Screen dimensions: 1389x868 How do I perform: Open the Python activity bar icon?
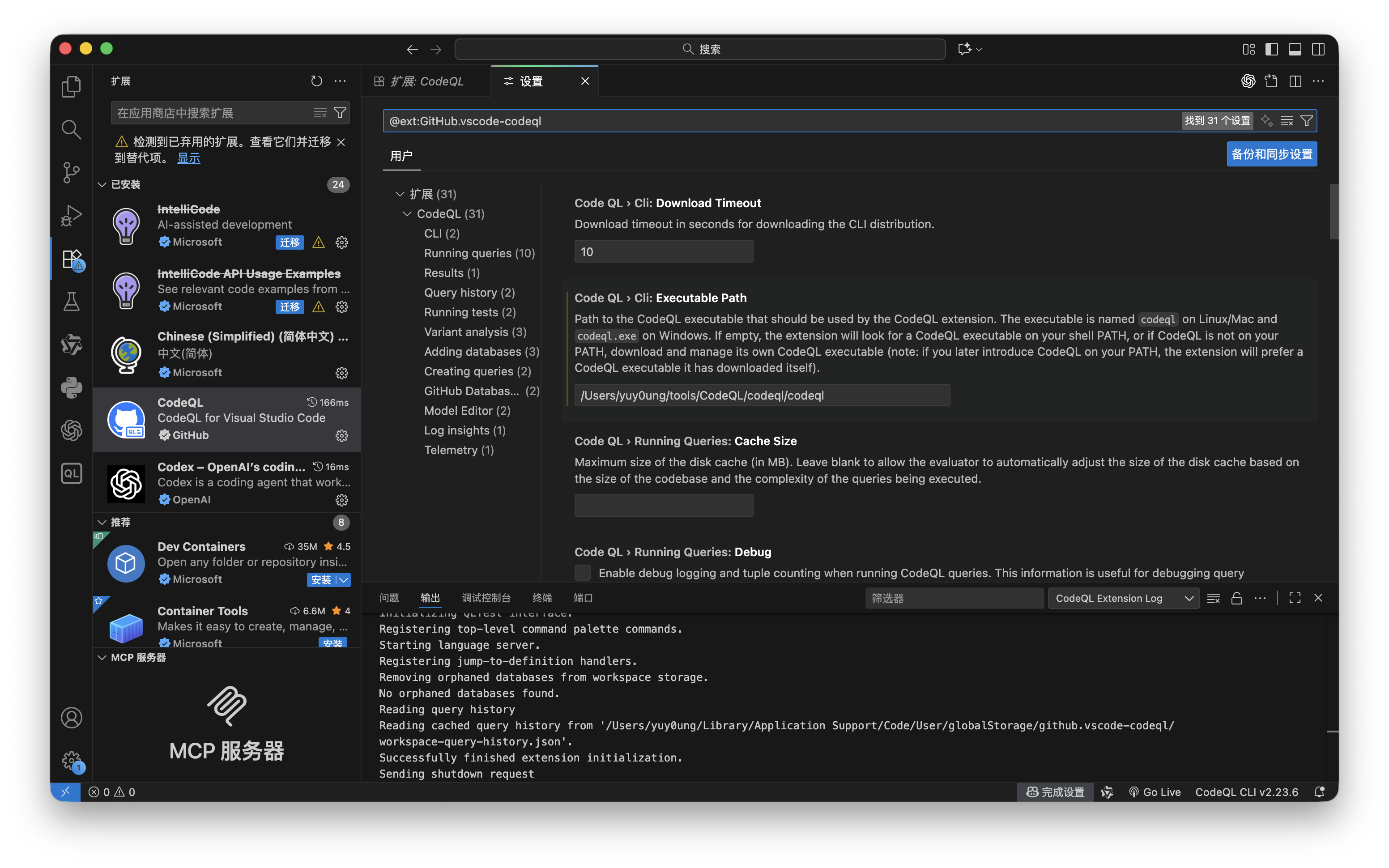[x=71, y=387]
